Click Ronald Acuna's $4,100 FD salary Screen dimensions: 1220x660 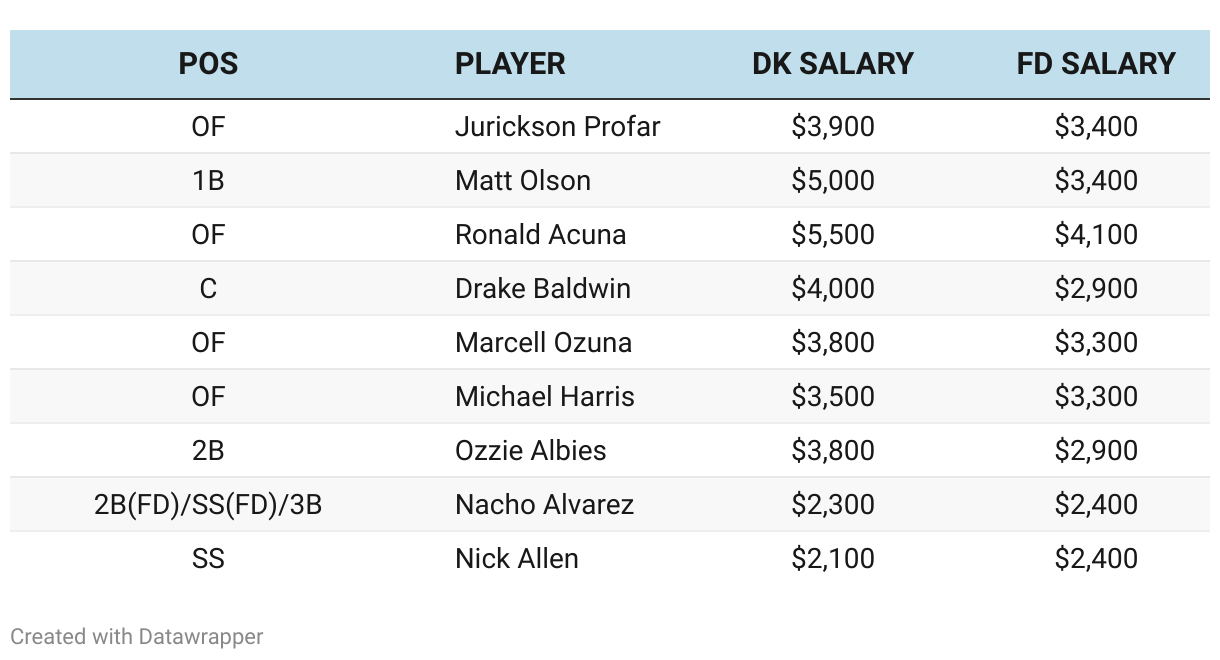[1096, 235]
